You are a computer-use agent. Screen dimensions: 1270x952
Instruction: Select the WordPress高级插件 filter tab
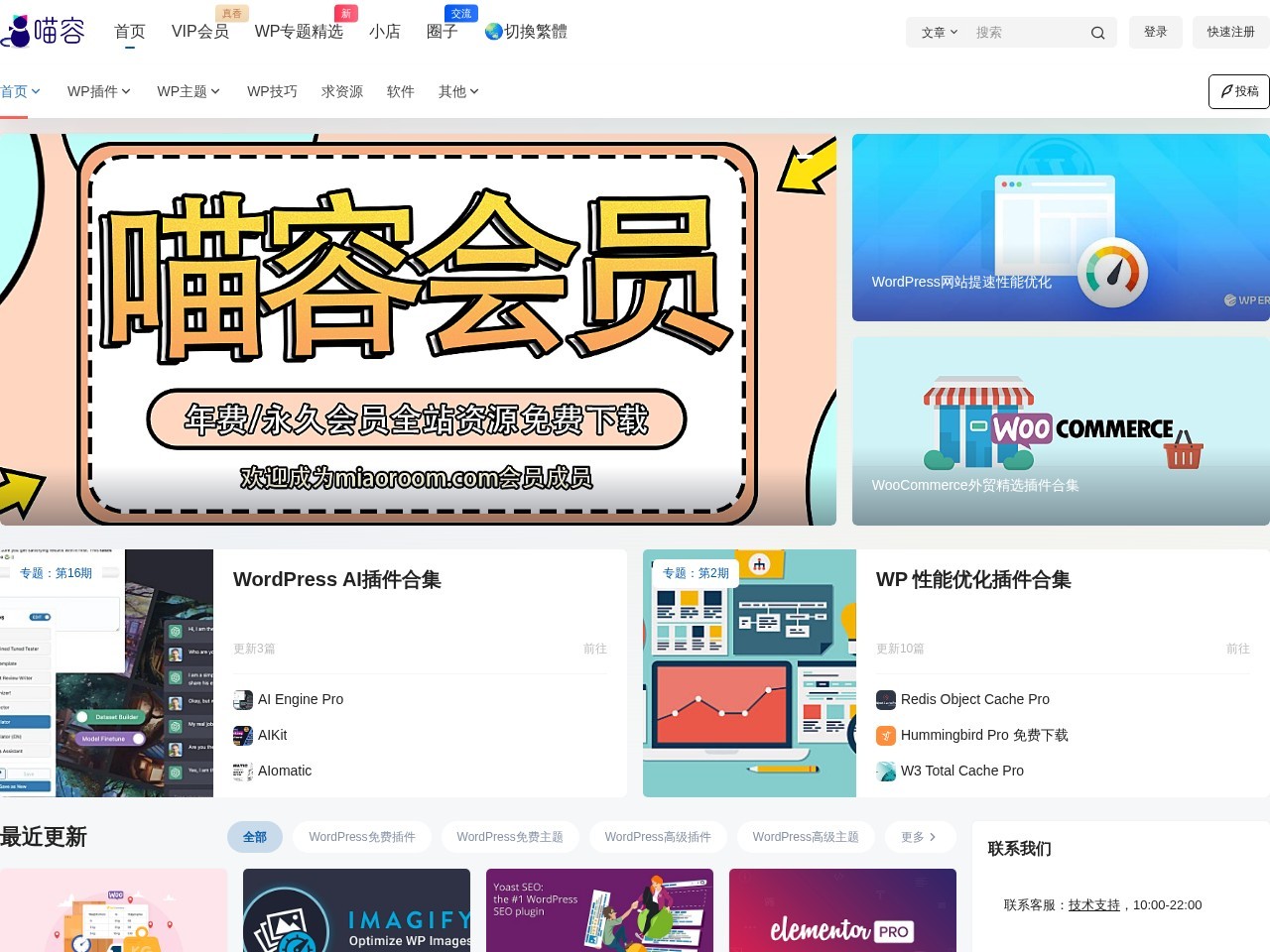(x=658, y=837)
